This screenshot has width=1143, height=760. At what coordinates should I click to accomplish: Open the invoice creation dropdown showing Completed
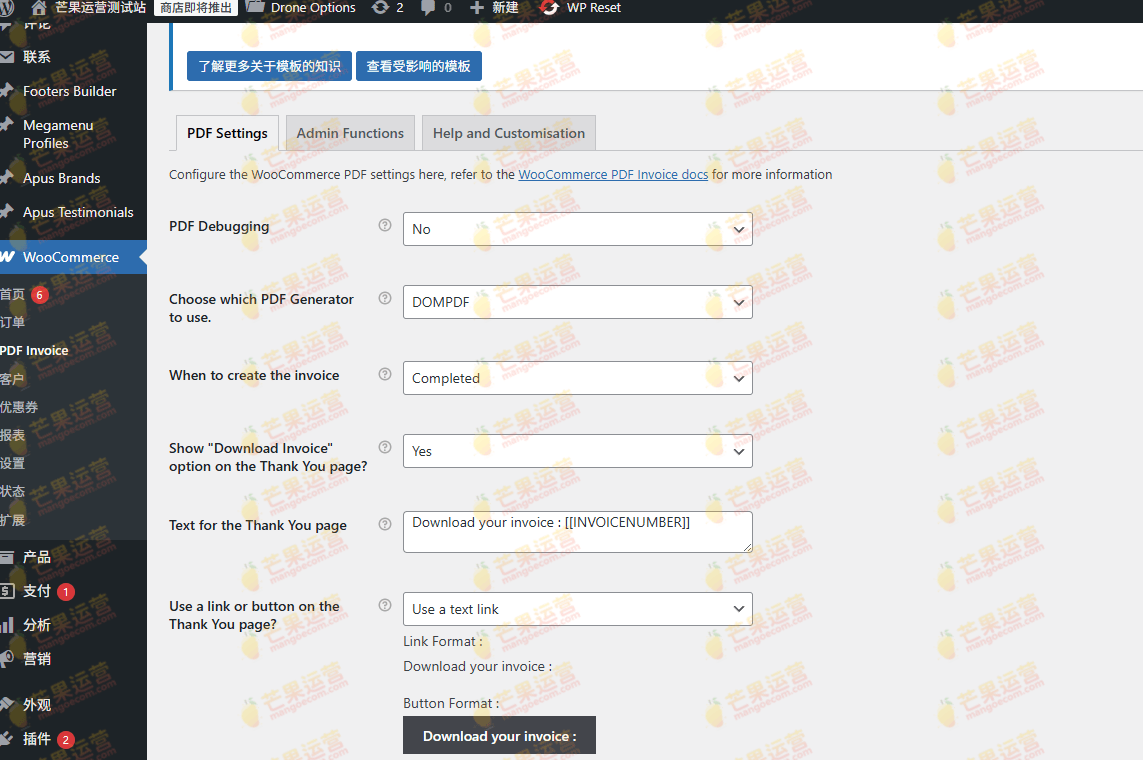577,378
